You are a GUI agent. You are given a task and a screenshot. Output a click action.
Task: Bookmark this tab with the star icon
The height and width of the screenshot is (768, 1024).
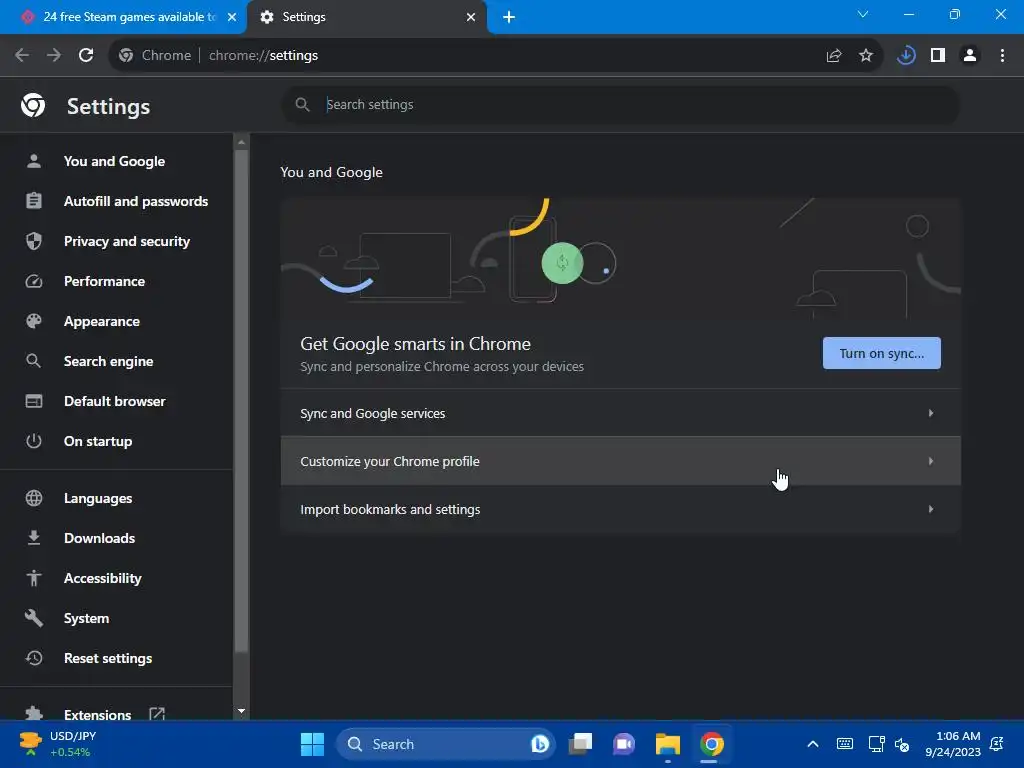pos(866,56)
